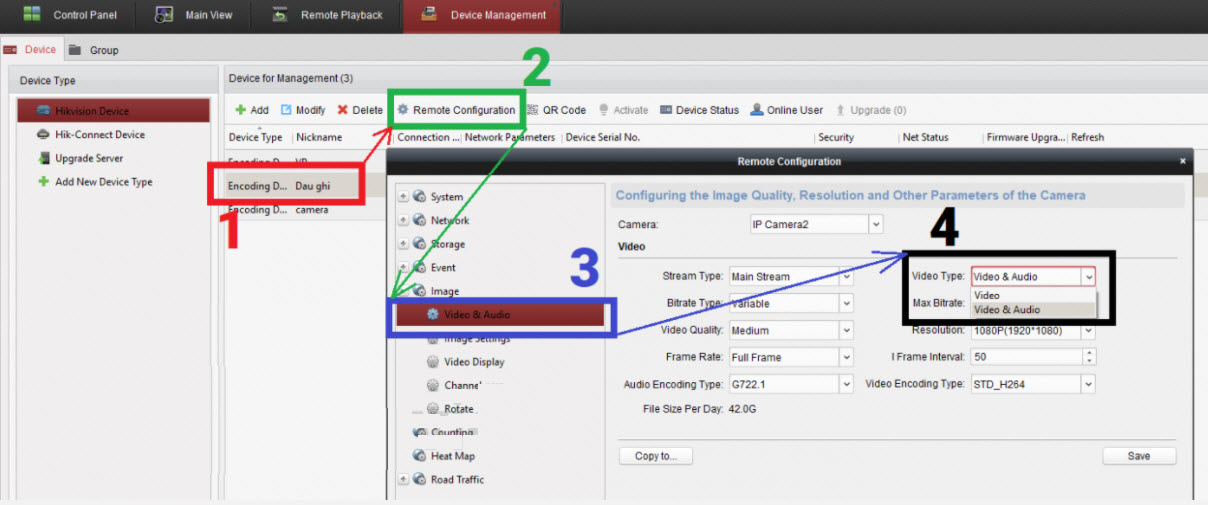Viewport: 1208px width, 505px height.
Task: Click the Add device plus icon
Action: pos(241,110)
